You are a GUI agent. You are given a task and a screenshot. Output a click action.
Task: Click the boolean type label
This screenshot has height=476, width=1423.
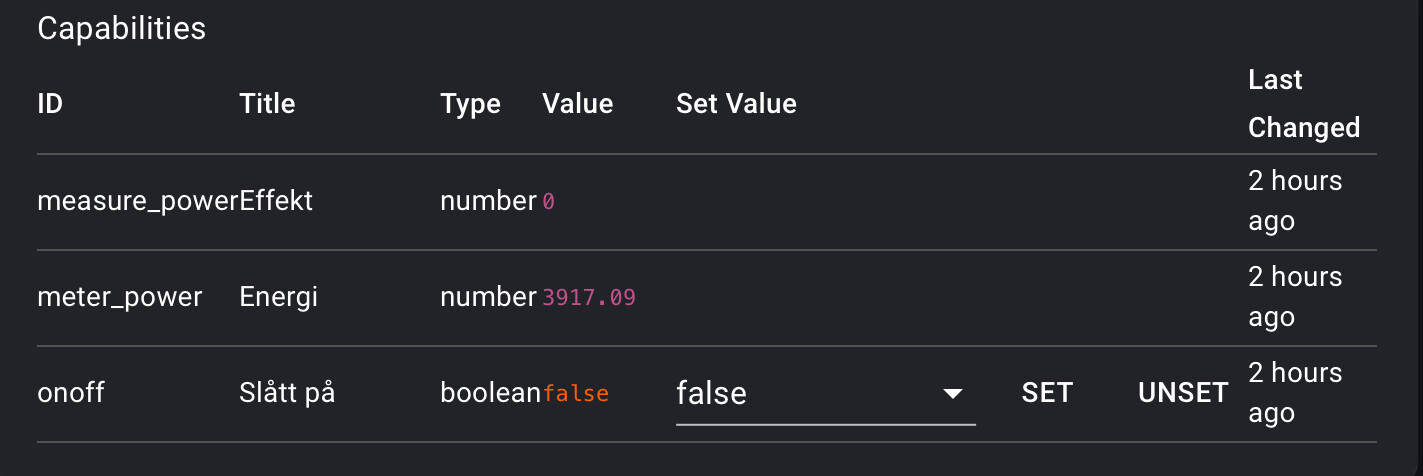click(490, 393)
